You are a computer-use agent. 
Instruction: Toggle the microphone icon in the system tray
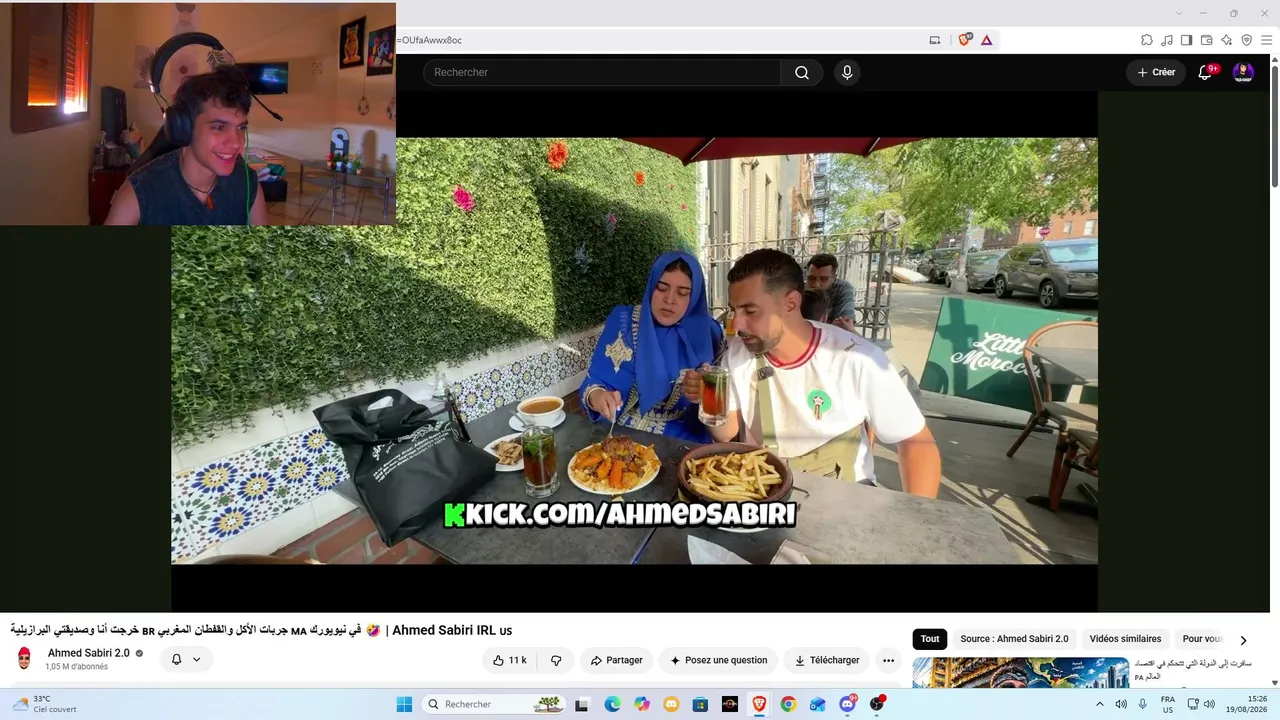1143,704
